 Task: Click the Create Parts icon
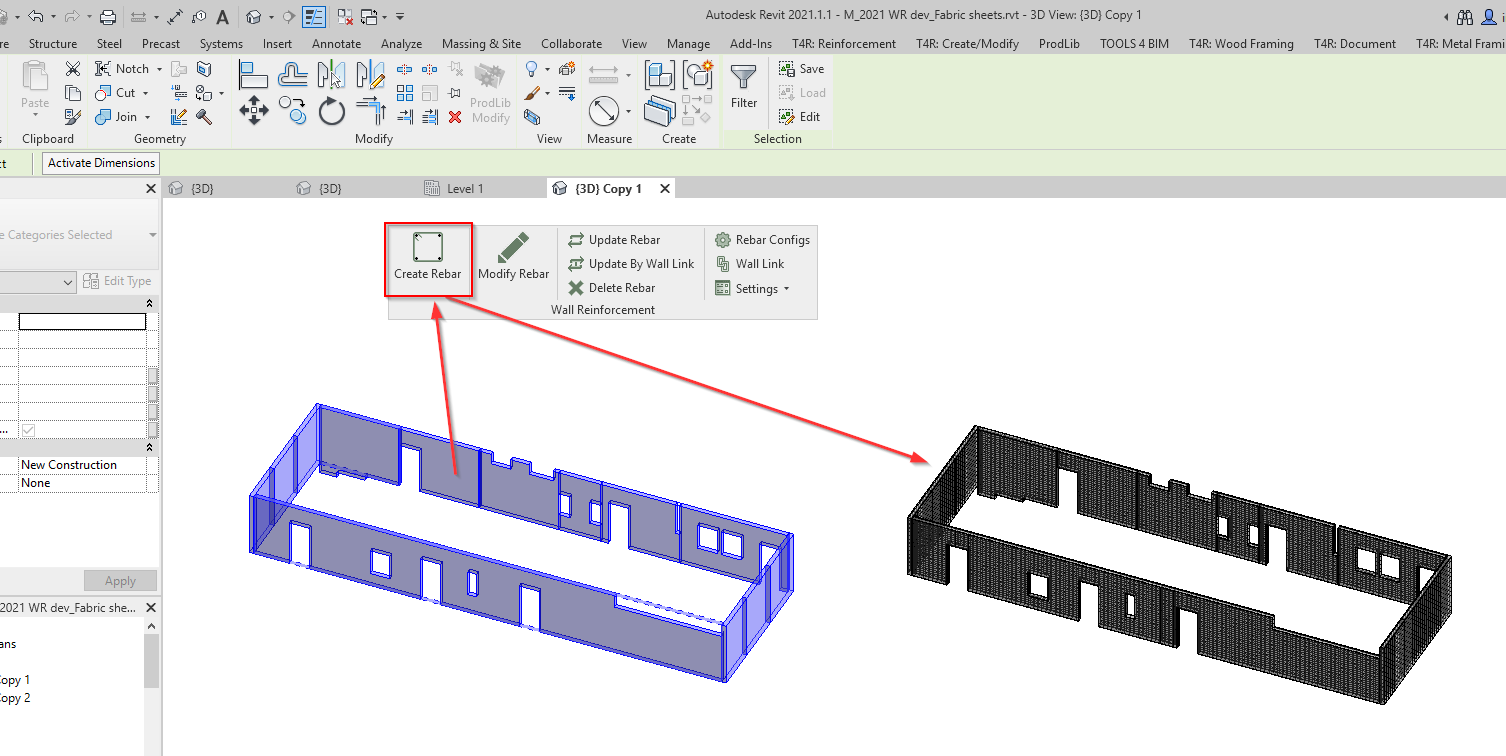[659, 110]
